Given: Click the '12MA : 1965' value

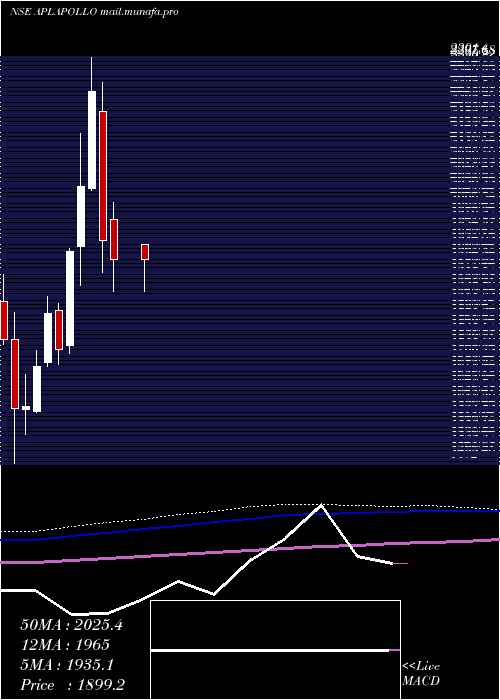Looking at the screenshot, I should click(x=65, y=645).
